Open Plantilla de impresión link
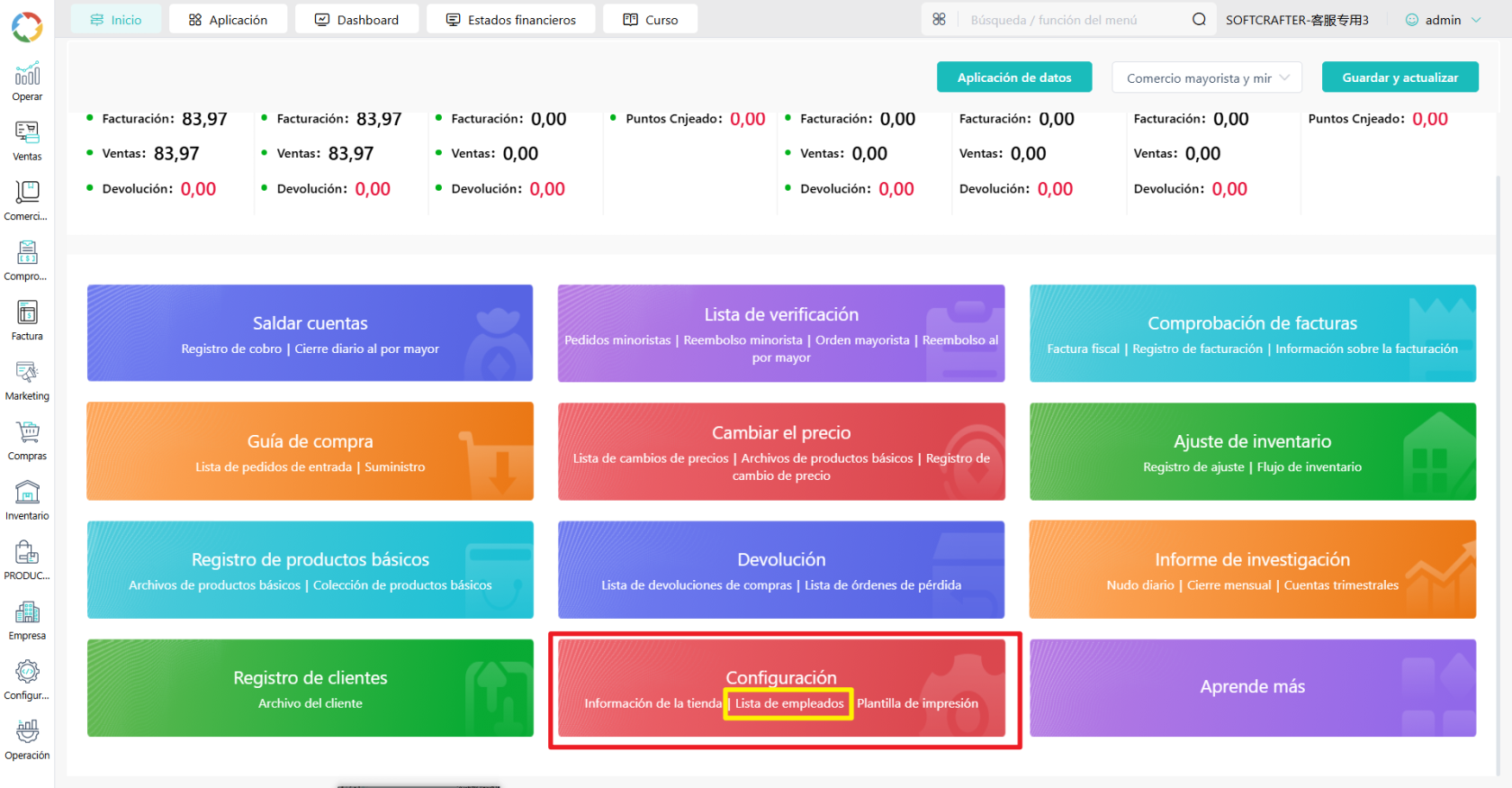The image size is (1512, 788). point(917,703)
